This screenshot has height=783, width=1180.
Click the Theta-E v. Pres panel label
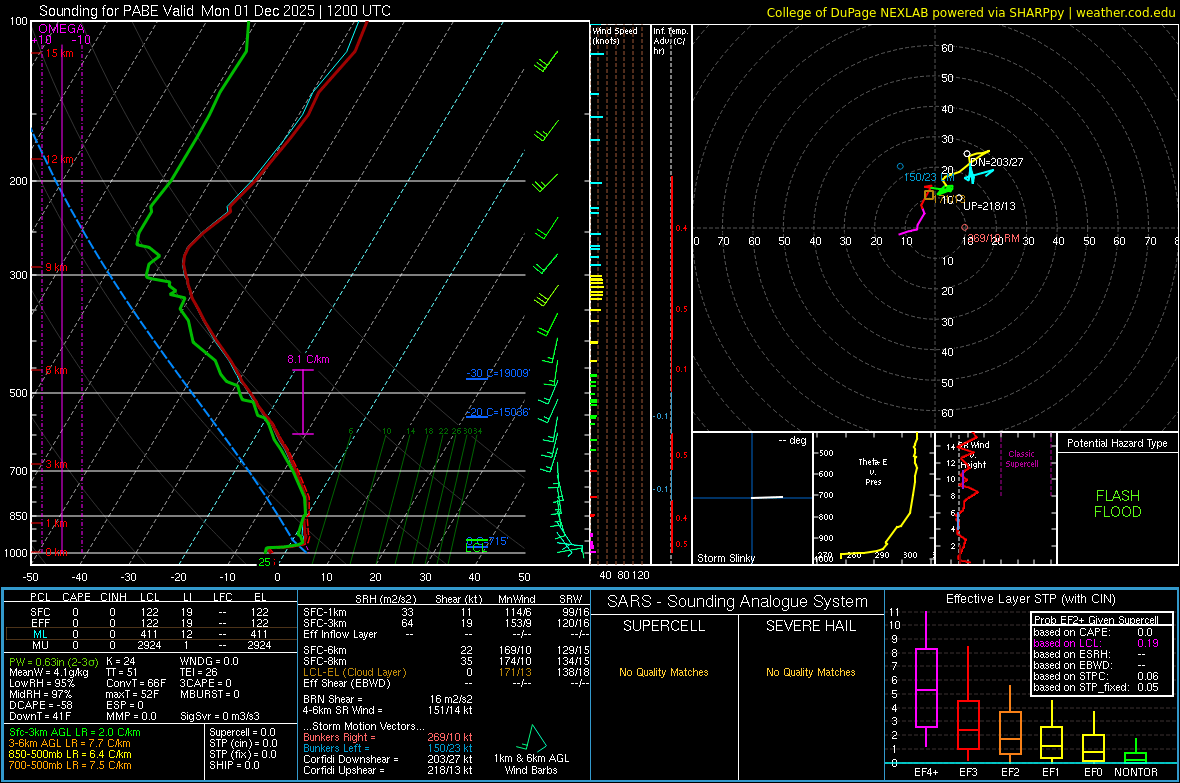pyautogui.click(x=873, y=471)
